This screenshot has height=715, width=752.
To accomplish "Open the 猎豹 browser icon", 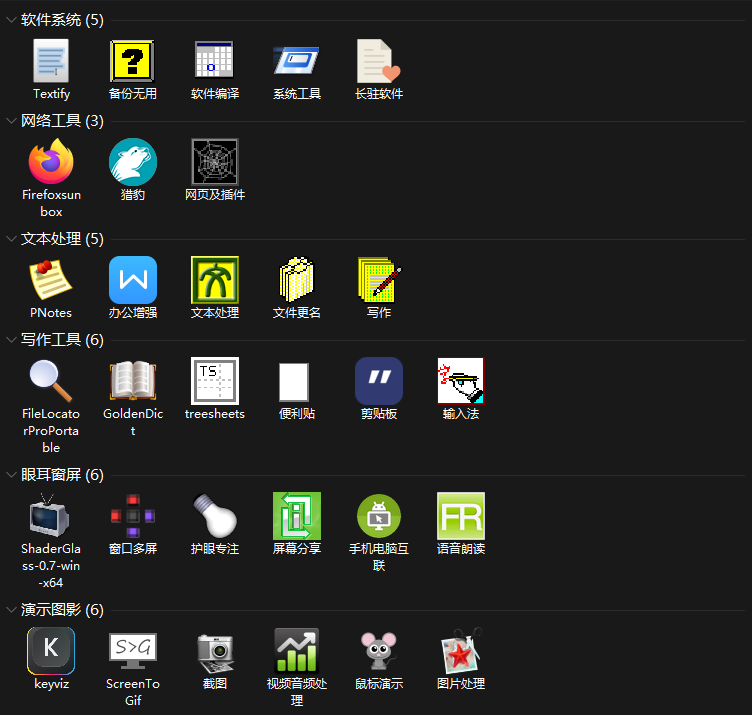I will tap(133, 162).
